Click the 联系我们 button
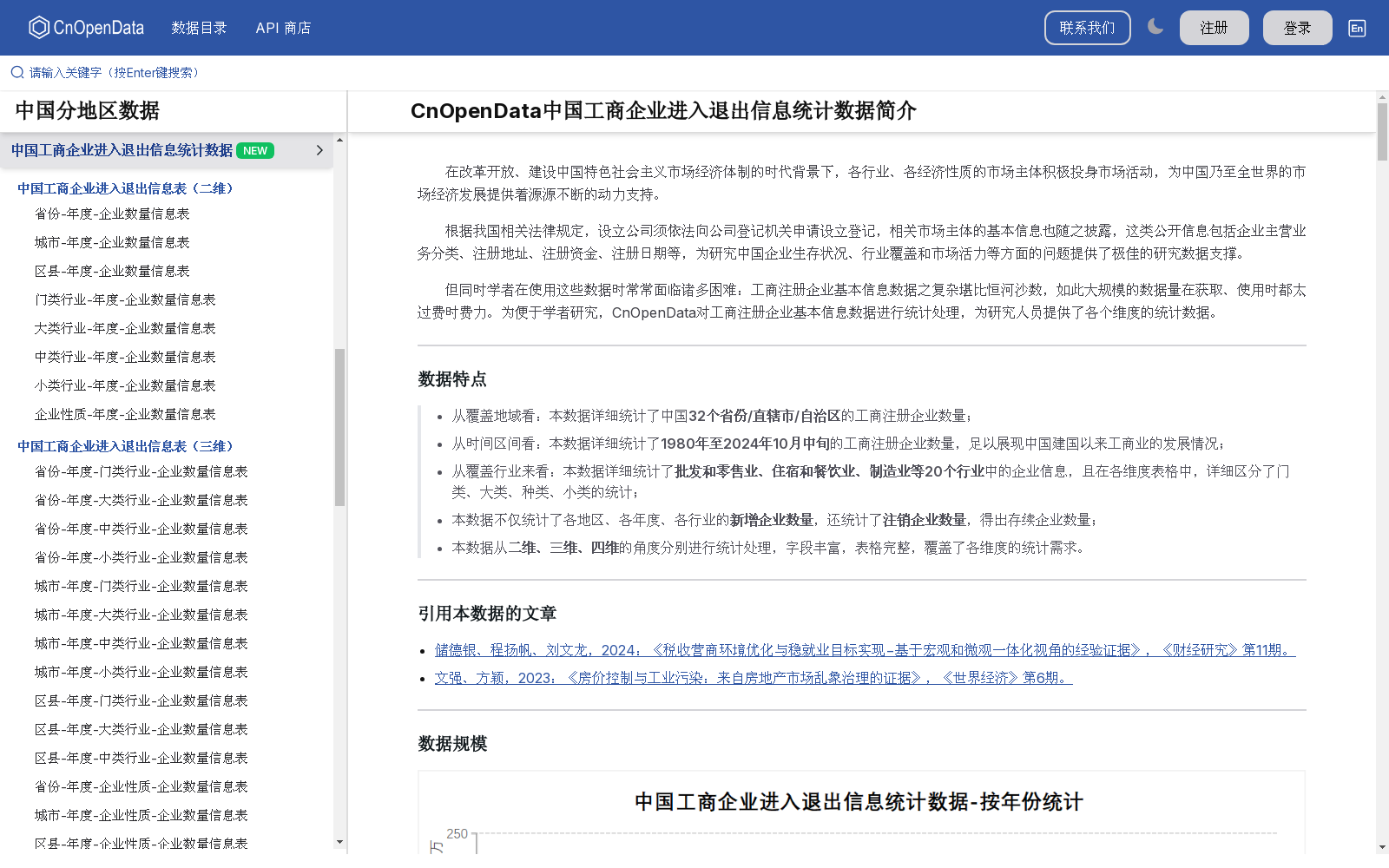This screenshot has width=1389, height=868. coord(1087,28)
